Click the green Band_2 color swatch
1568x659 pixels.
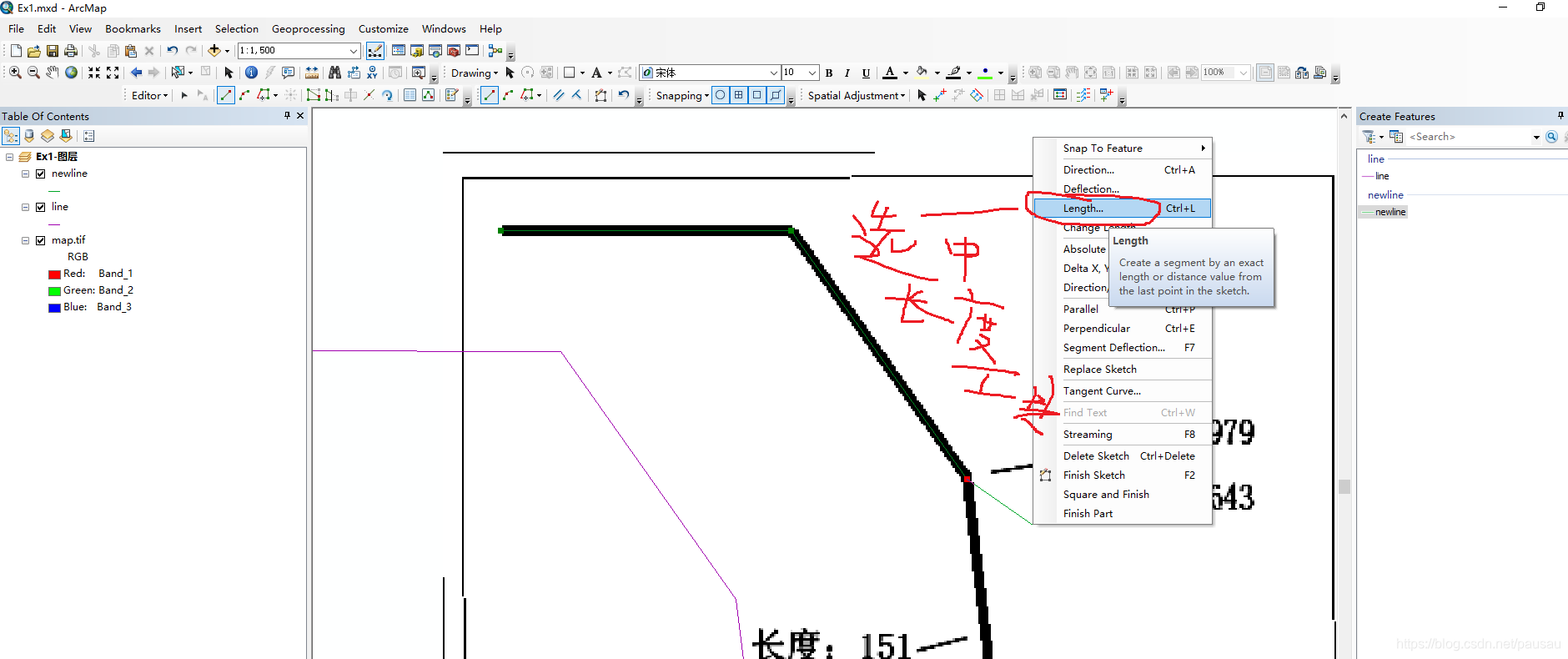tap(54, 291)
